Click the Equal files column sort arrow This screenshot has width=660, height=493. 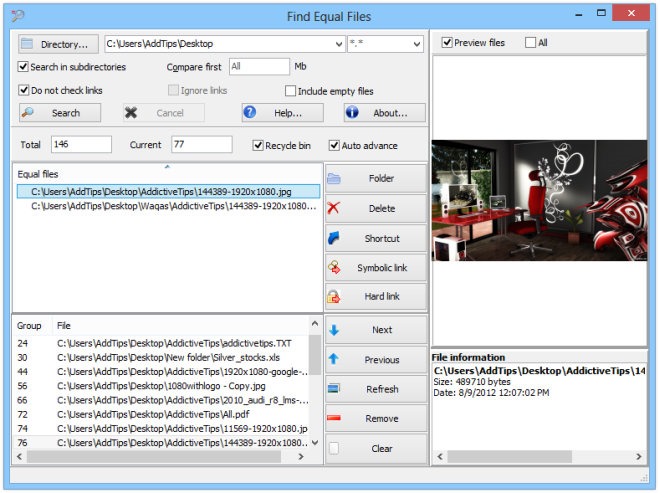(x=168, y=167)
